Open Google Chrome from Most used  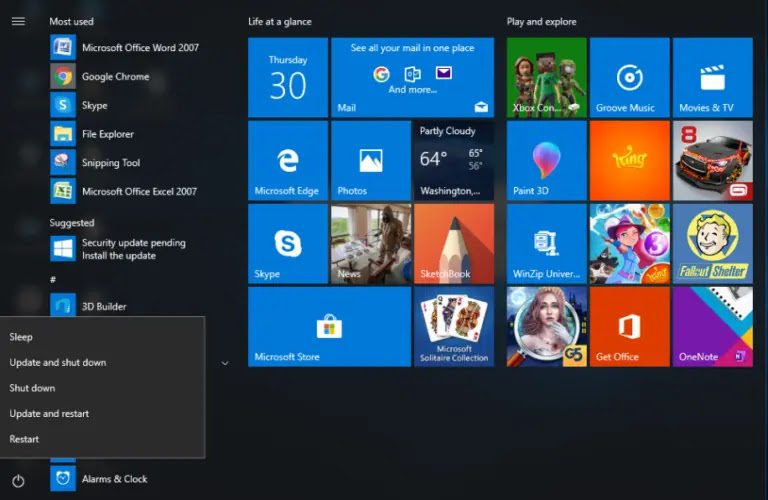(100, 76)
